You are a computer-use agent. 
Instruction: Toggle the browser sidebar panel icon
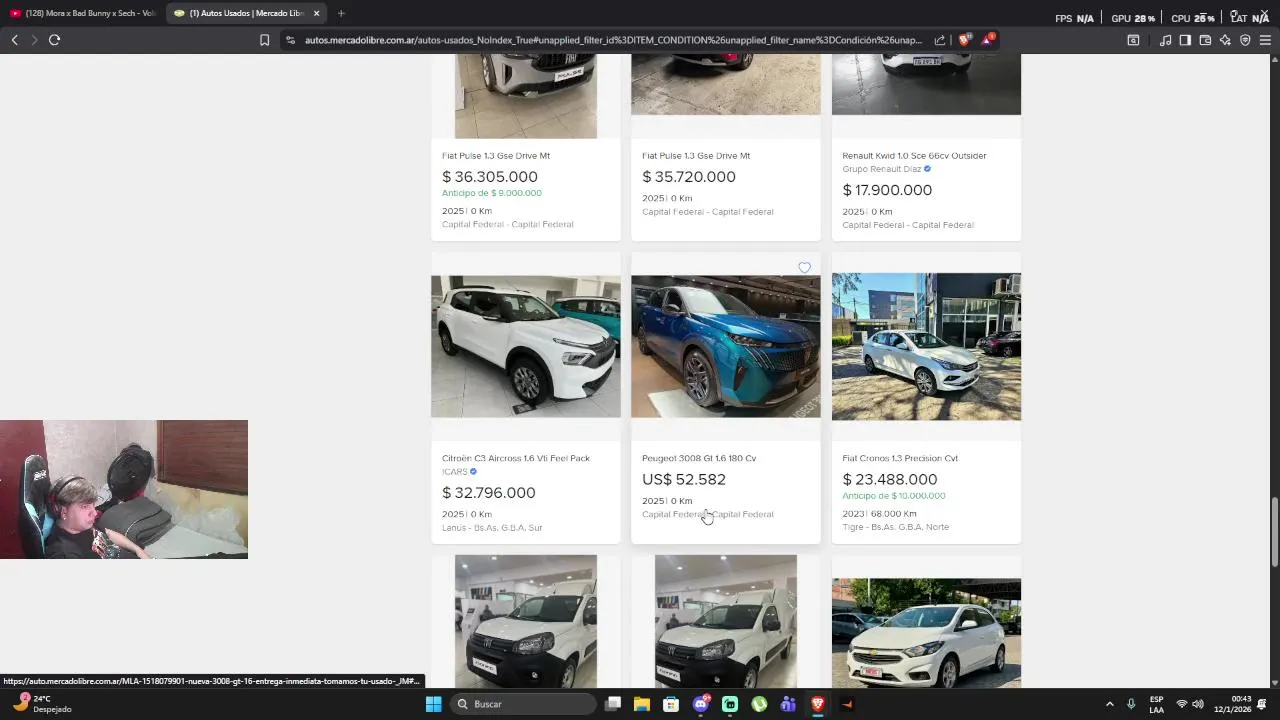coord(1185,40)
